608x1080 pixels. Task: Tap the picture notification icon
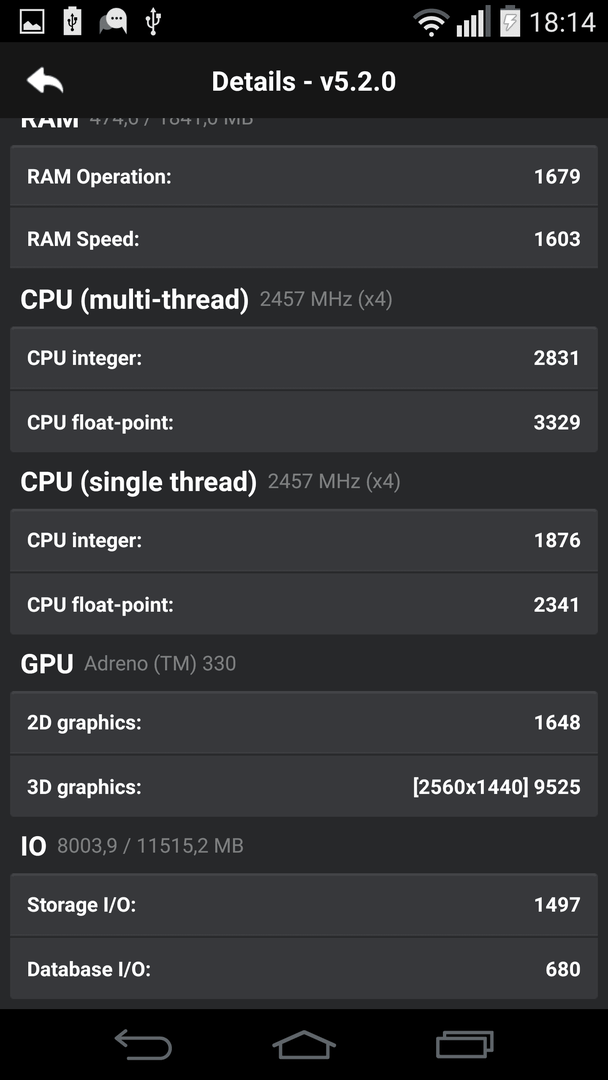coord(32,21)
